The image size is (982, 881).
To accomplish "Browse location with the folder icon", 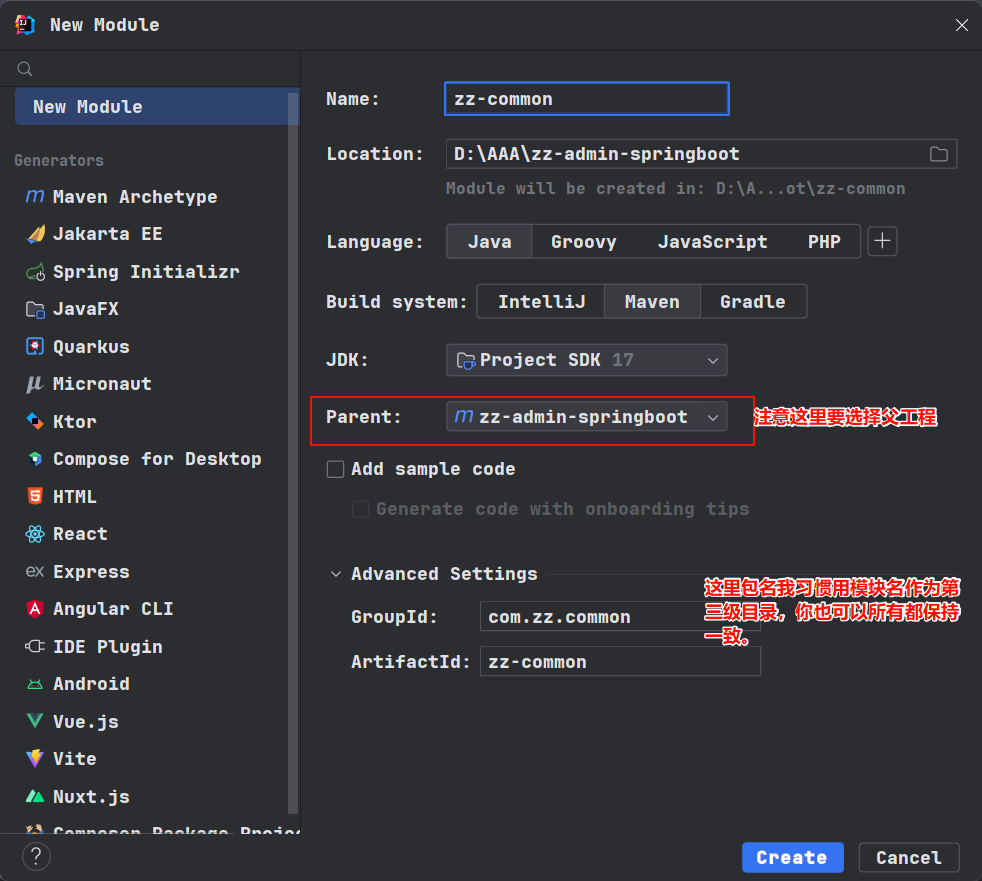I will click(938, 154).
